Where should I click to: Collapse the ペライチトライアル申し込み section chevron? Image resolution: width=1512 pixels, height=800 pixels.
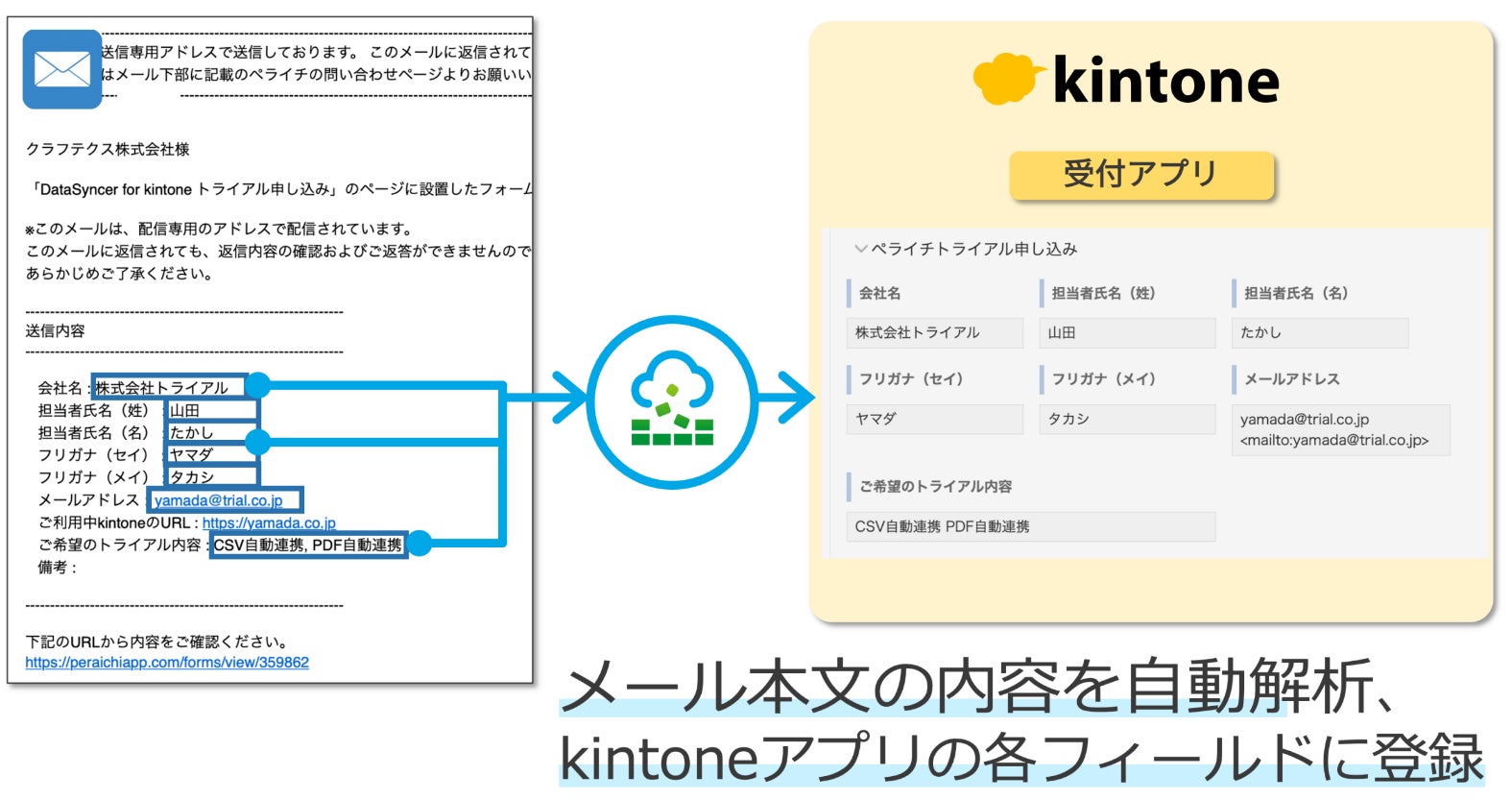click(x=860, y=249)
